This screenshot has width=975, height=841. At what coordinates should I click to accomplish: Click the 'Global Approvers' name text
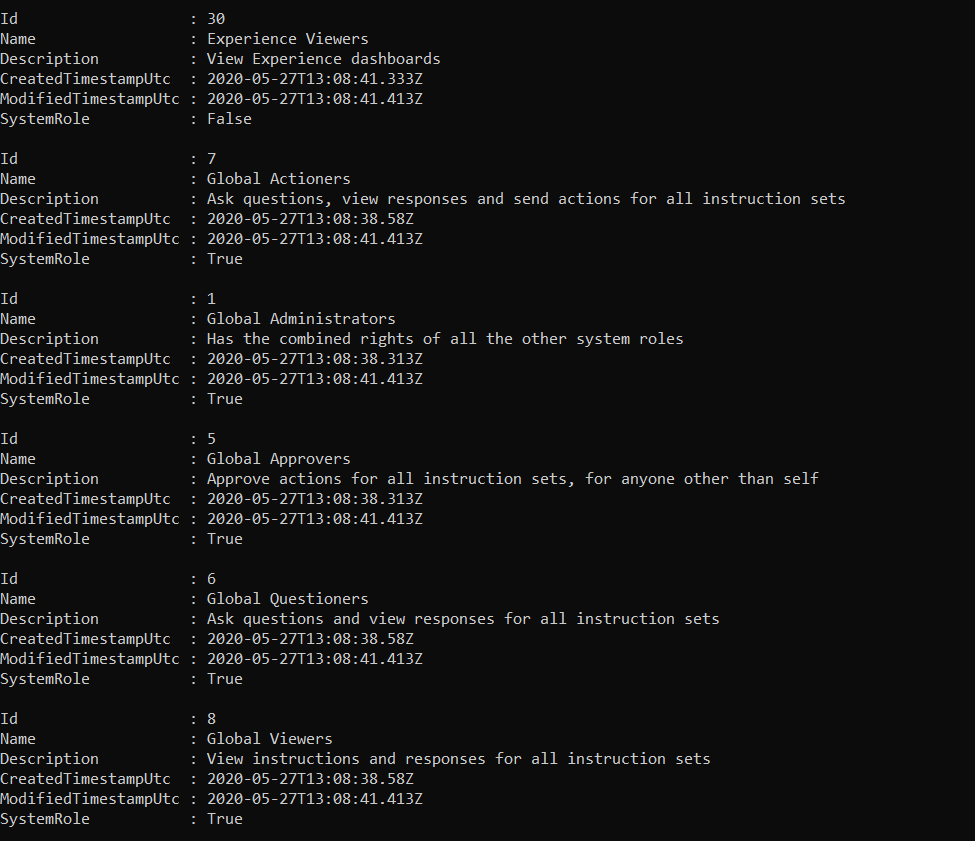[x=278, y=459]
